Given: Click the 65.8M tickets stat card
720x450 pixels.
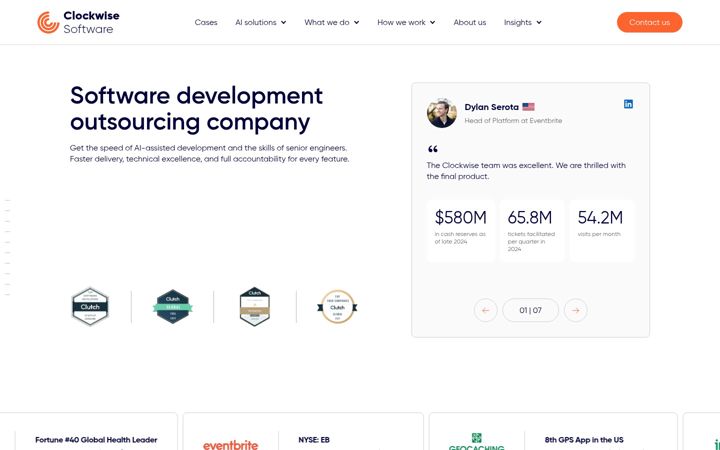Looking at the screenshot, I should pyautogui.click(x=532, y=231).
